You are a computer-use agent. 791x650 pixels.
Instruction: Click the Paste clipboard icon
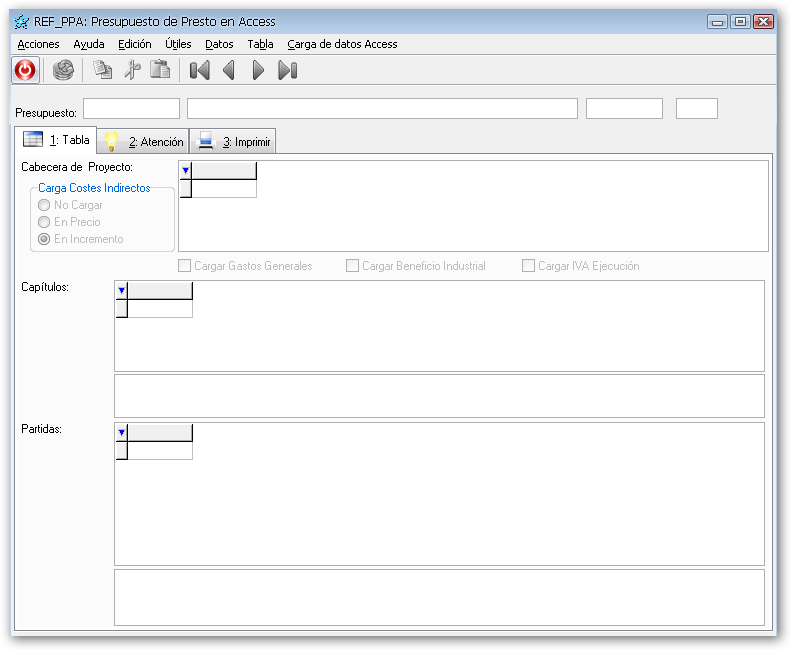(x=160, y=70)
